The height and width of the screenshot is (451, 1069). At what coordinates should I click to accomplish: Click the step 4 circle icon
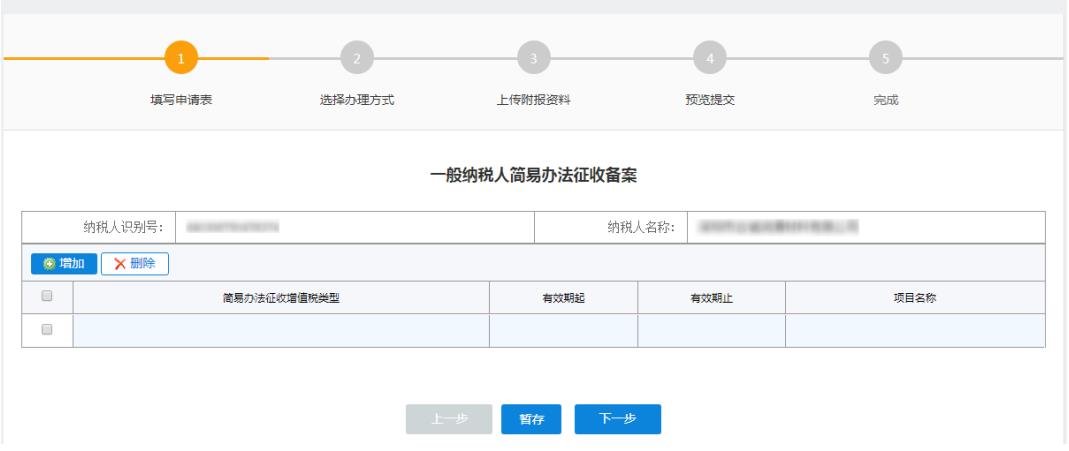[709, 59]
